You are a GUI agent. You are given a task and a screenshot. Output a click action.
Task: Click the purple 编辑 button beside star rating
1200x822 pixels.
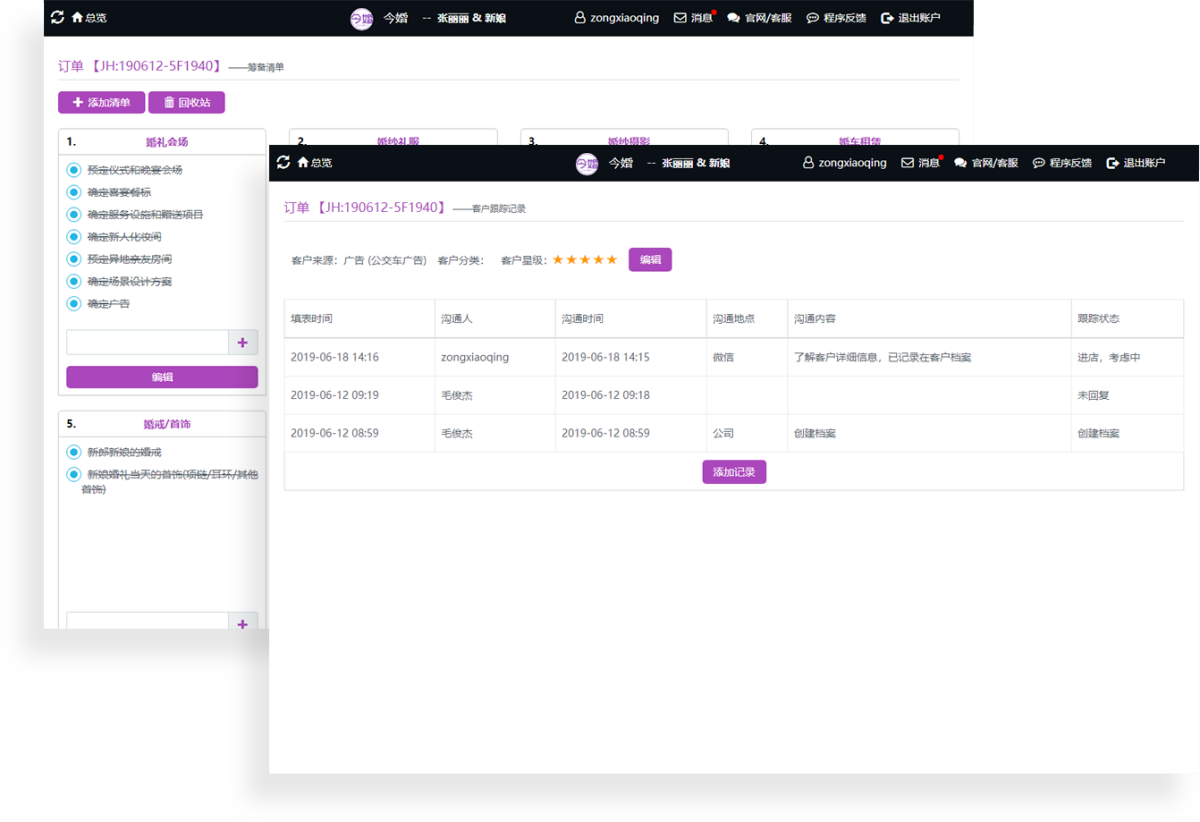(x=650, y=259)
